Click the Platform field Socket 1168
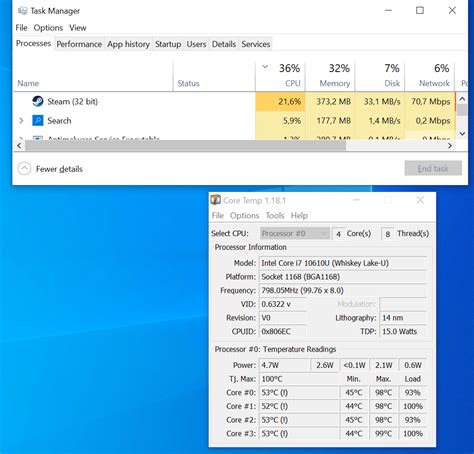The width and height of the screenshot is (474, 454). (x=343, y=277)
